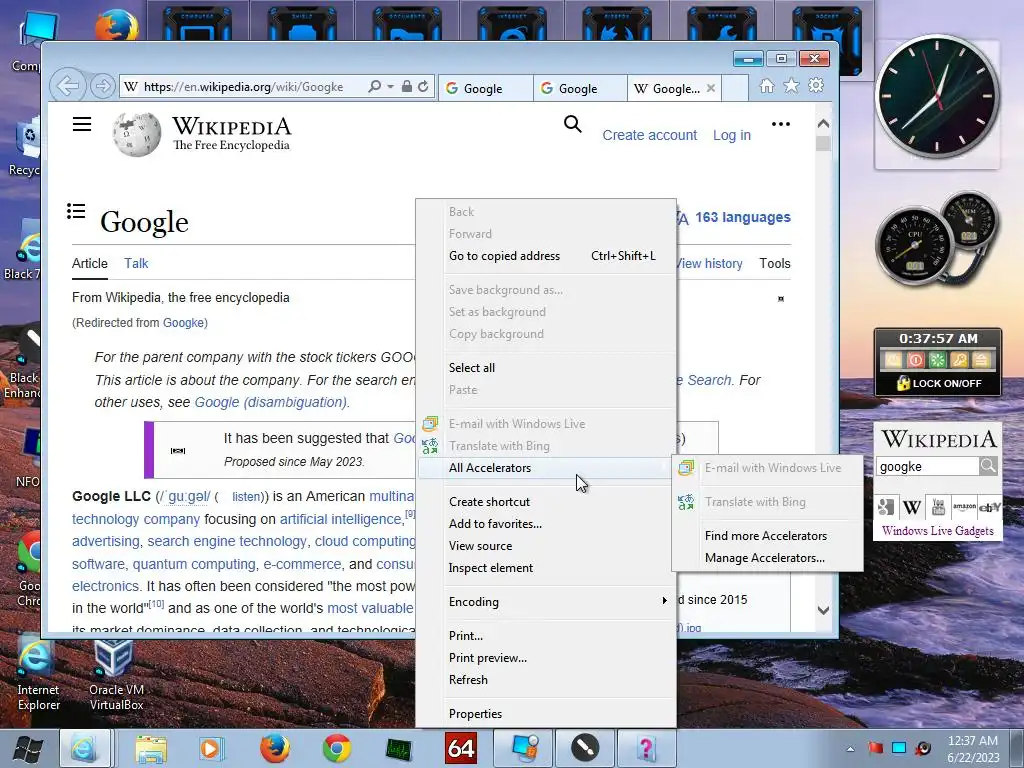Screen dimensions: 1024x768
Task: Select the eBay engine in search gadget
Action: pos(989,507)
